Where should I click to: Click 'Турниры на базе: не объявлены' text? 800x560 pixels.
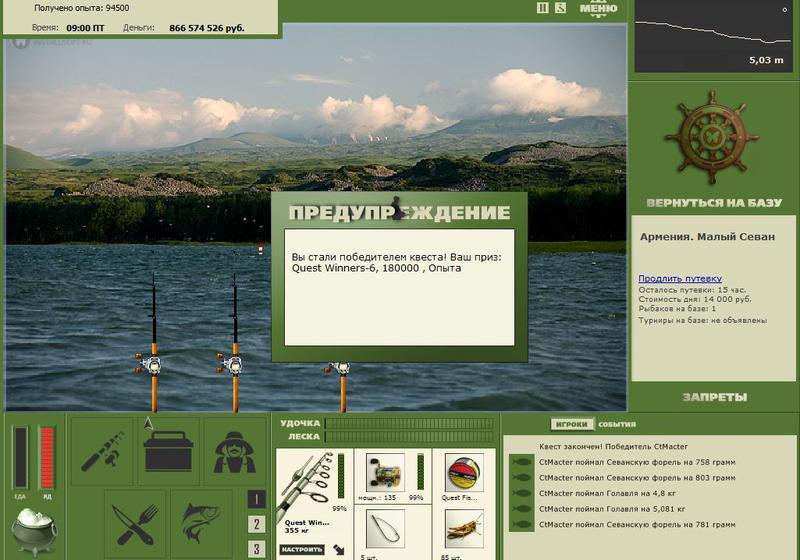click(703, 320)
